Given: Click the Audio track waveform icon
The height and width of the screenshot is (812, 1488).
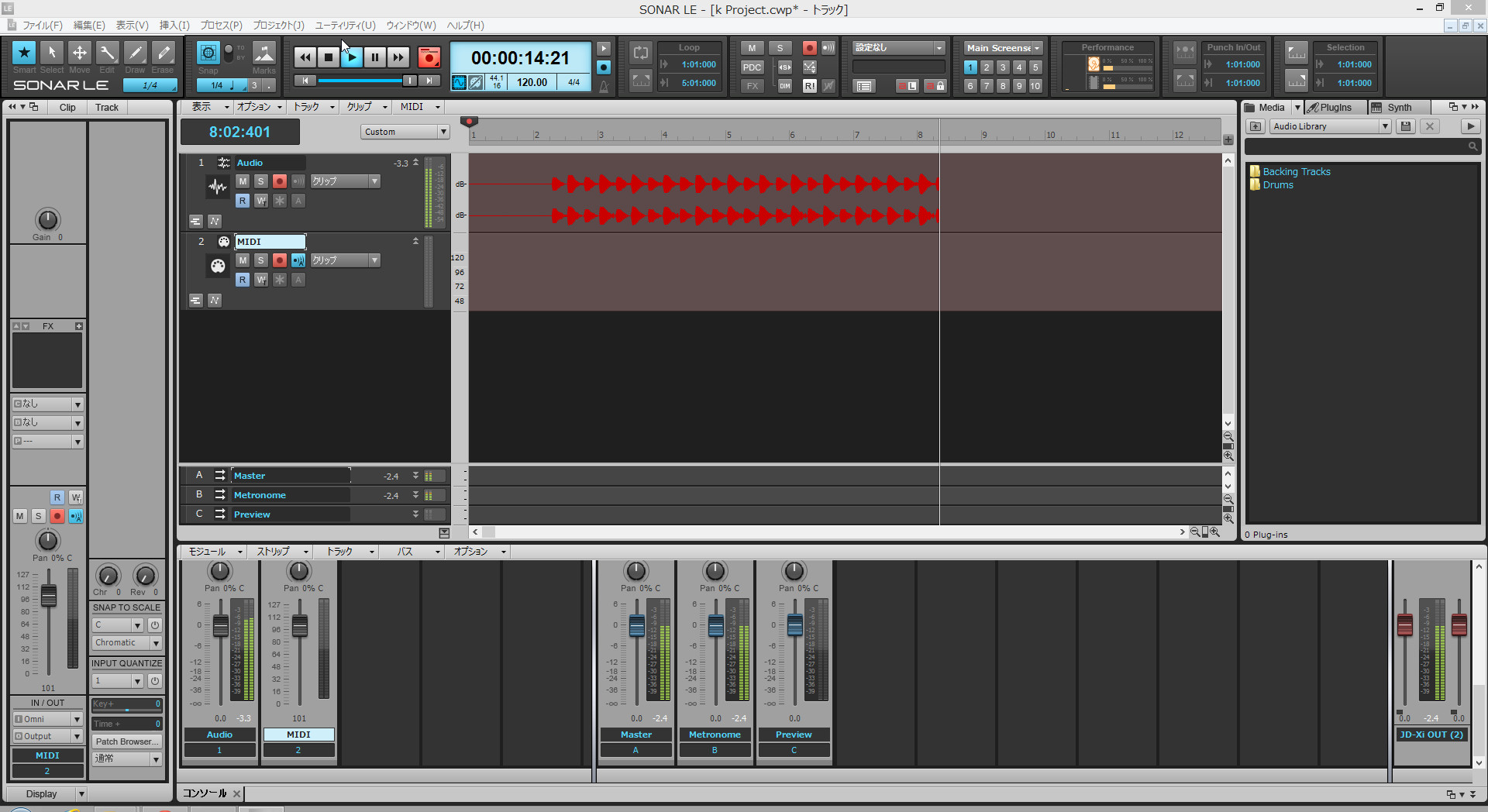Looking at the screenshot, I should click(x=218, y=187).
